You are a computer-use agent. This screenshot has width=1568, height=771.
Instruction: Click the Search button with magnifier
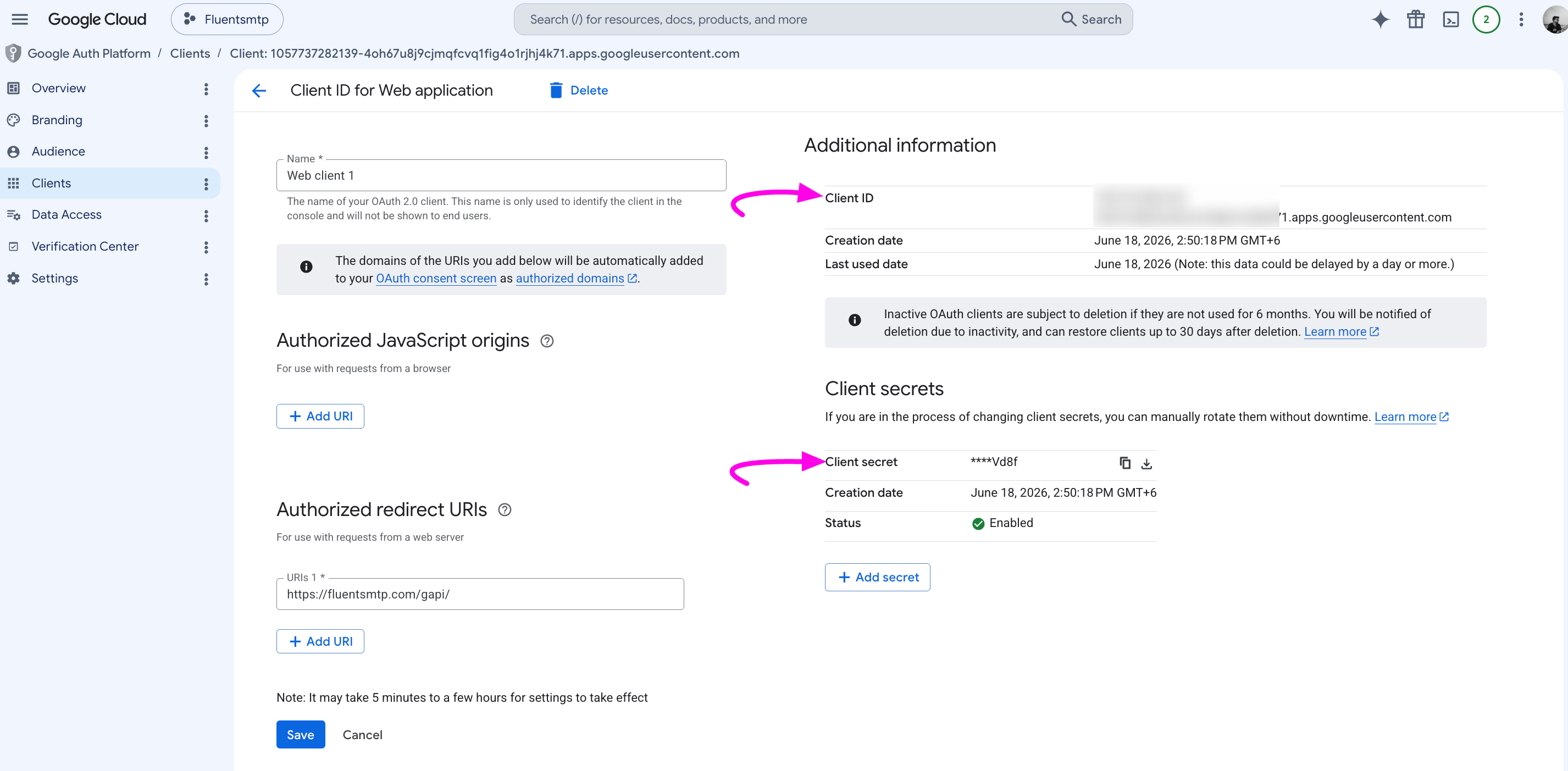(x=1091, y=19)
